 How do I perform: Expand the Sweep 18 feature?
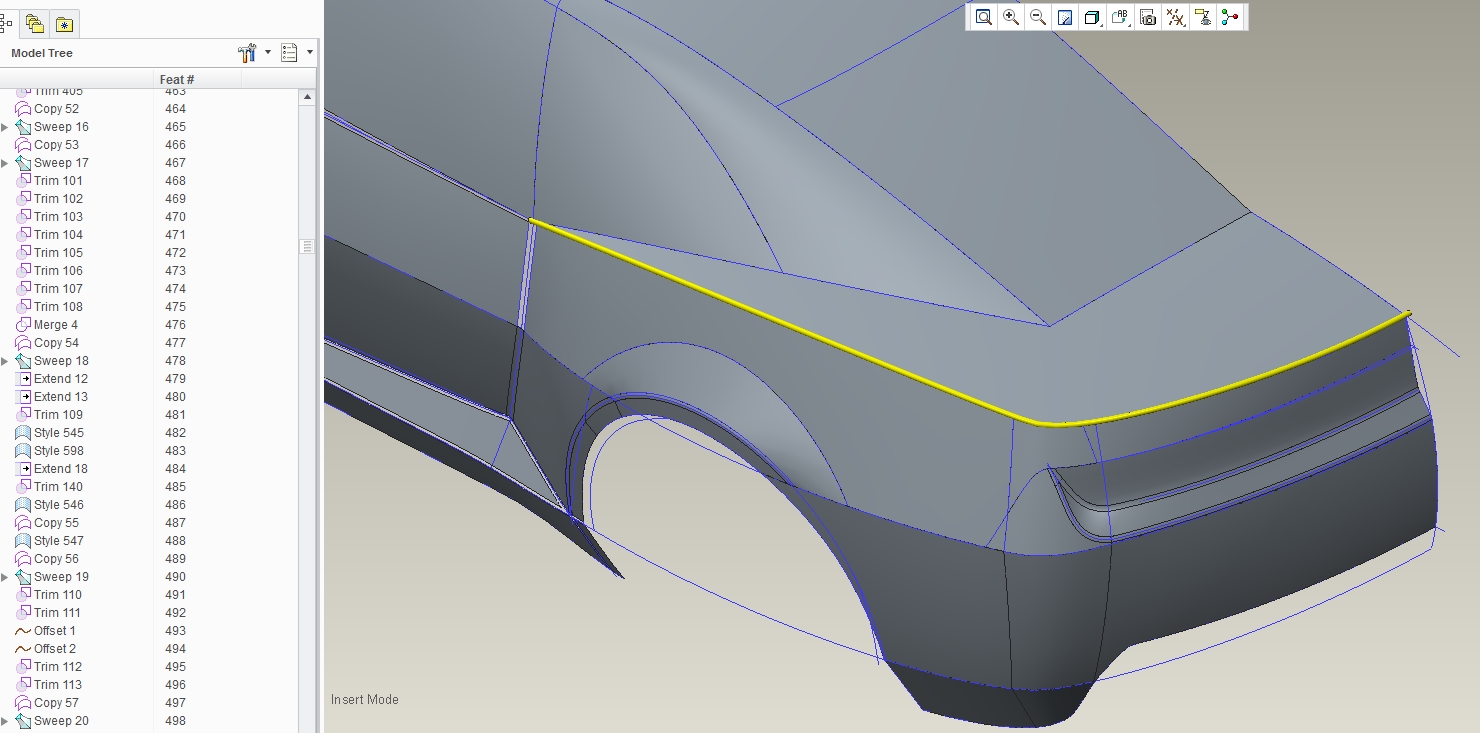[5, 361]
